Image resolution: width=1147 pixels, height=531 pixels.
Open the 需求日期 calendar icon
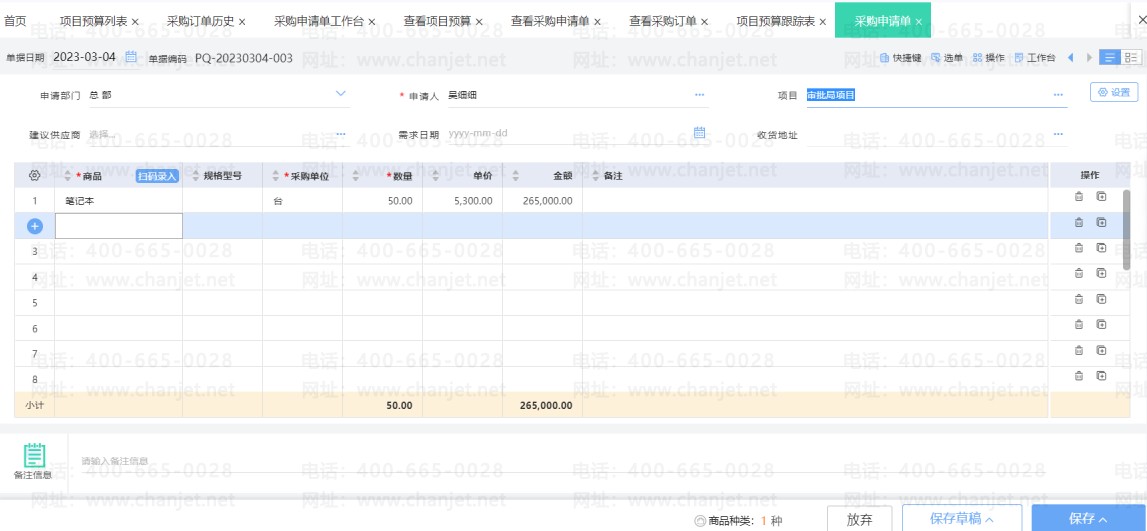click(699, 133)
